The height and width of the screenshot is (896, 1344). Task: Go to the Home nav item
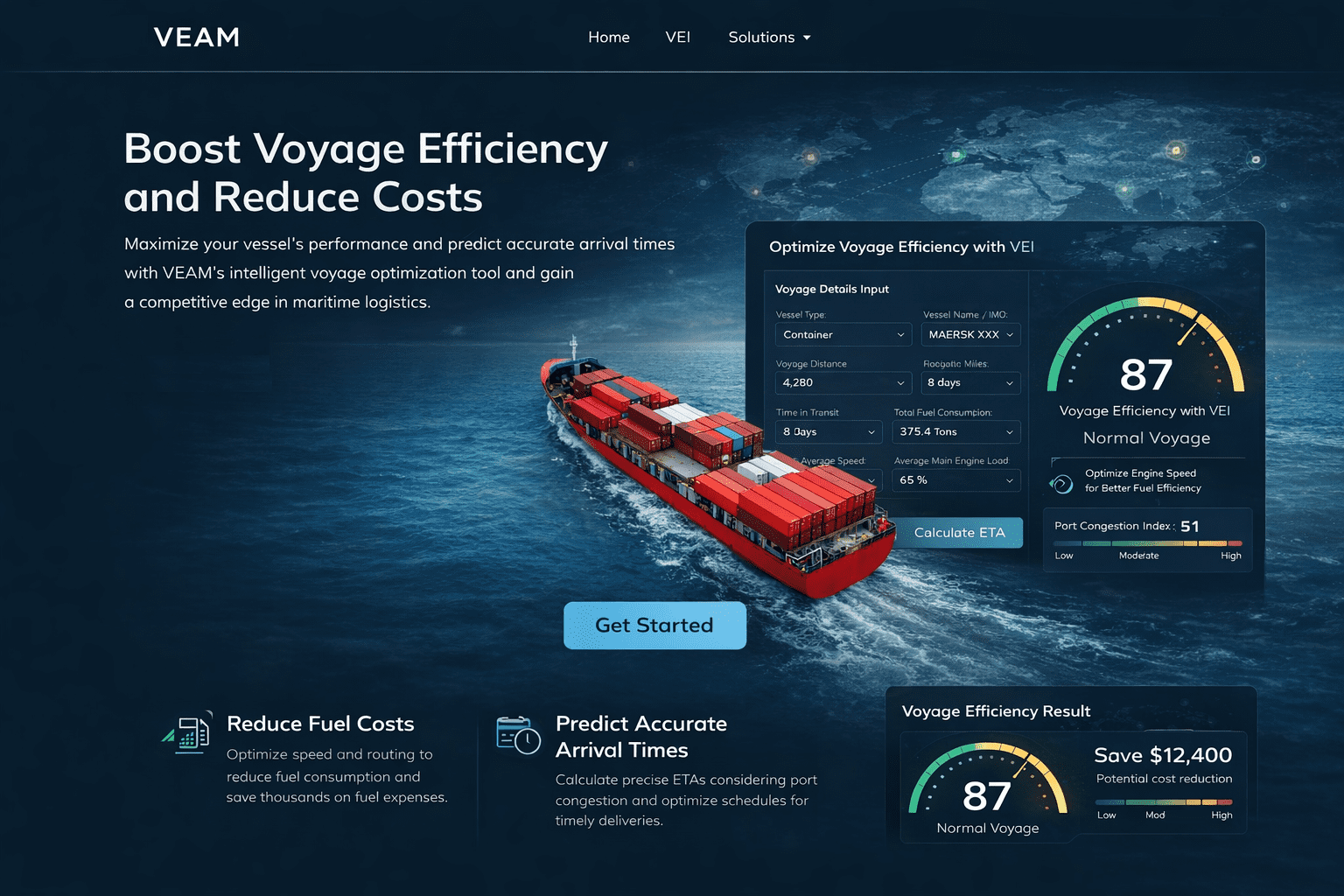click(608, 38)
